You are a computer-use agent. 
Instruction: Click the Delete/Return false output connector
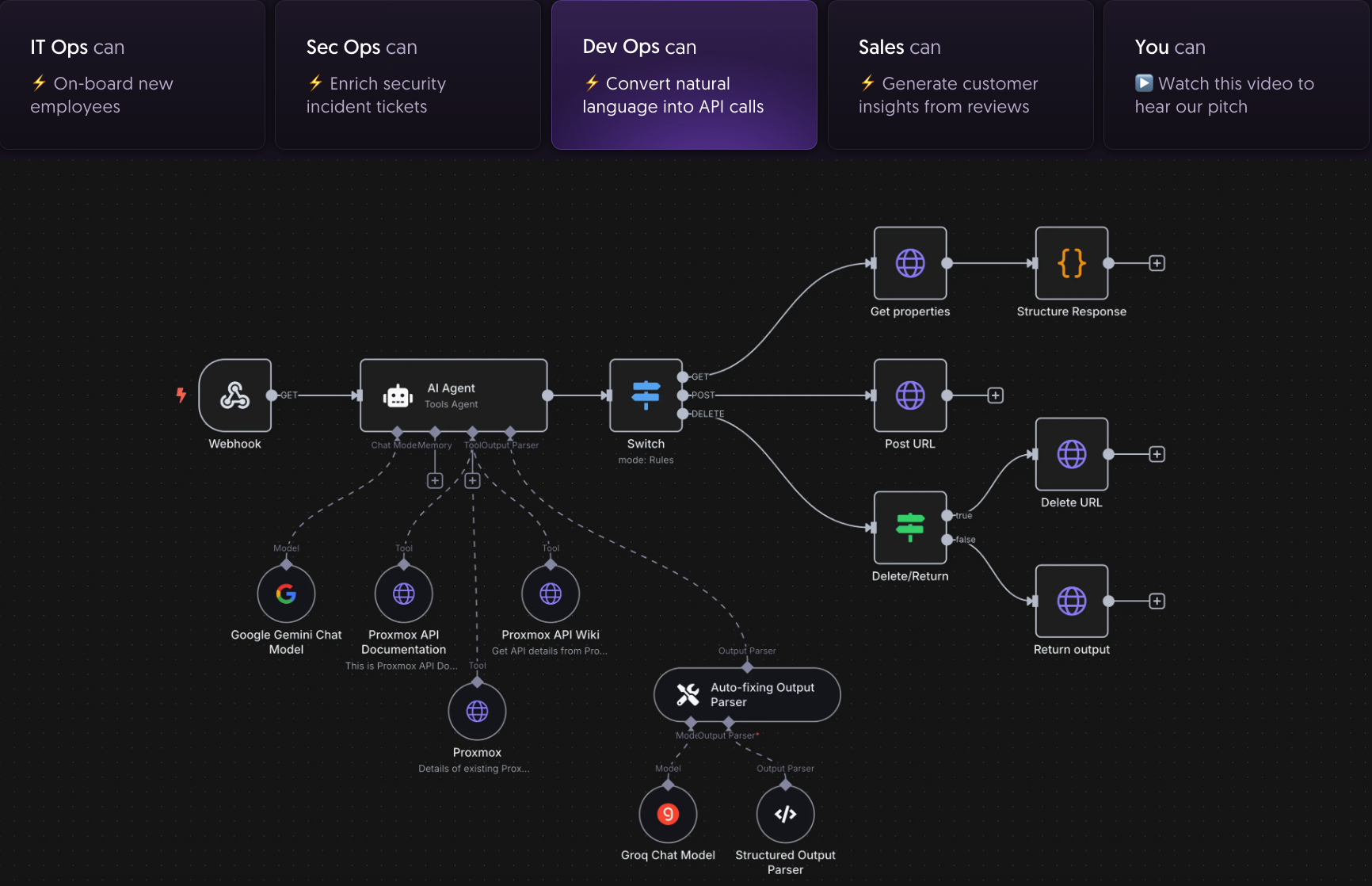[947, 540]
